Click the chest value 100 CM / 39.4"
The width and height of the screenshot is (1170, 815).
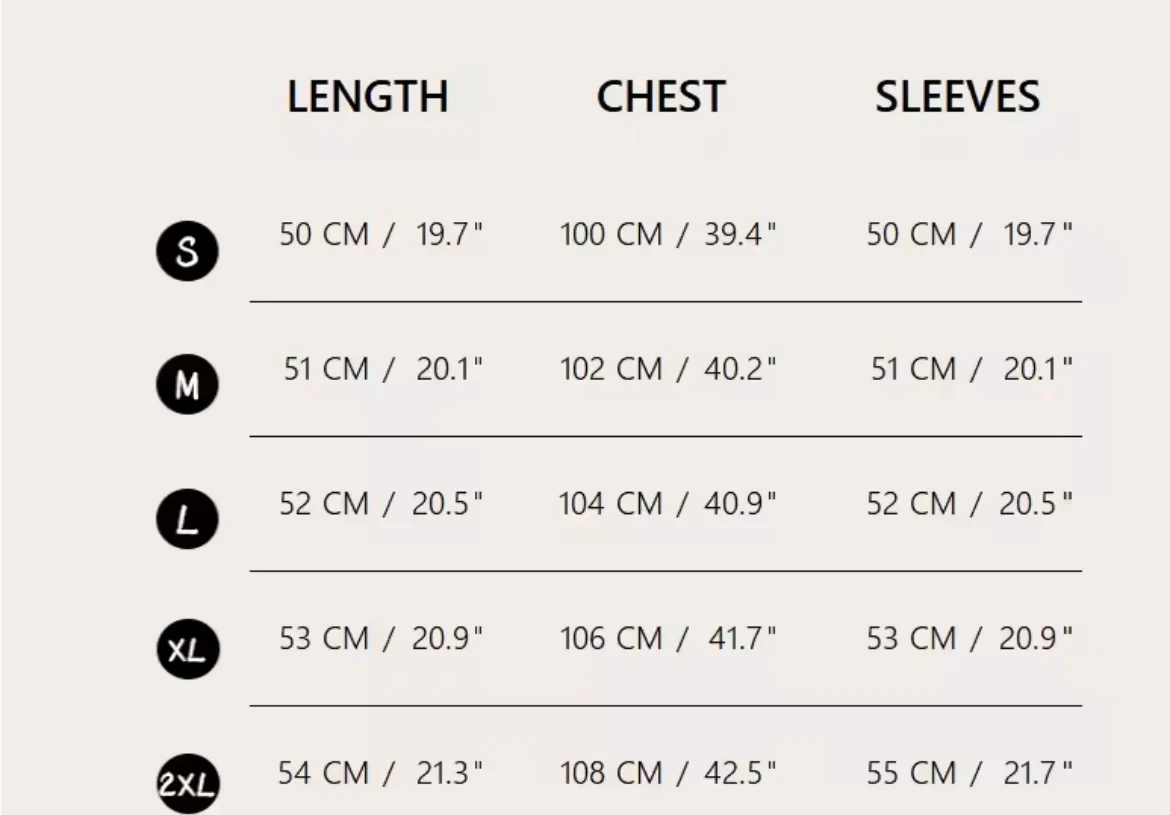tap(668, 234)
